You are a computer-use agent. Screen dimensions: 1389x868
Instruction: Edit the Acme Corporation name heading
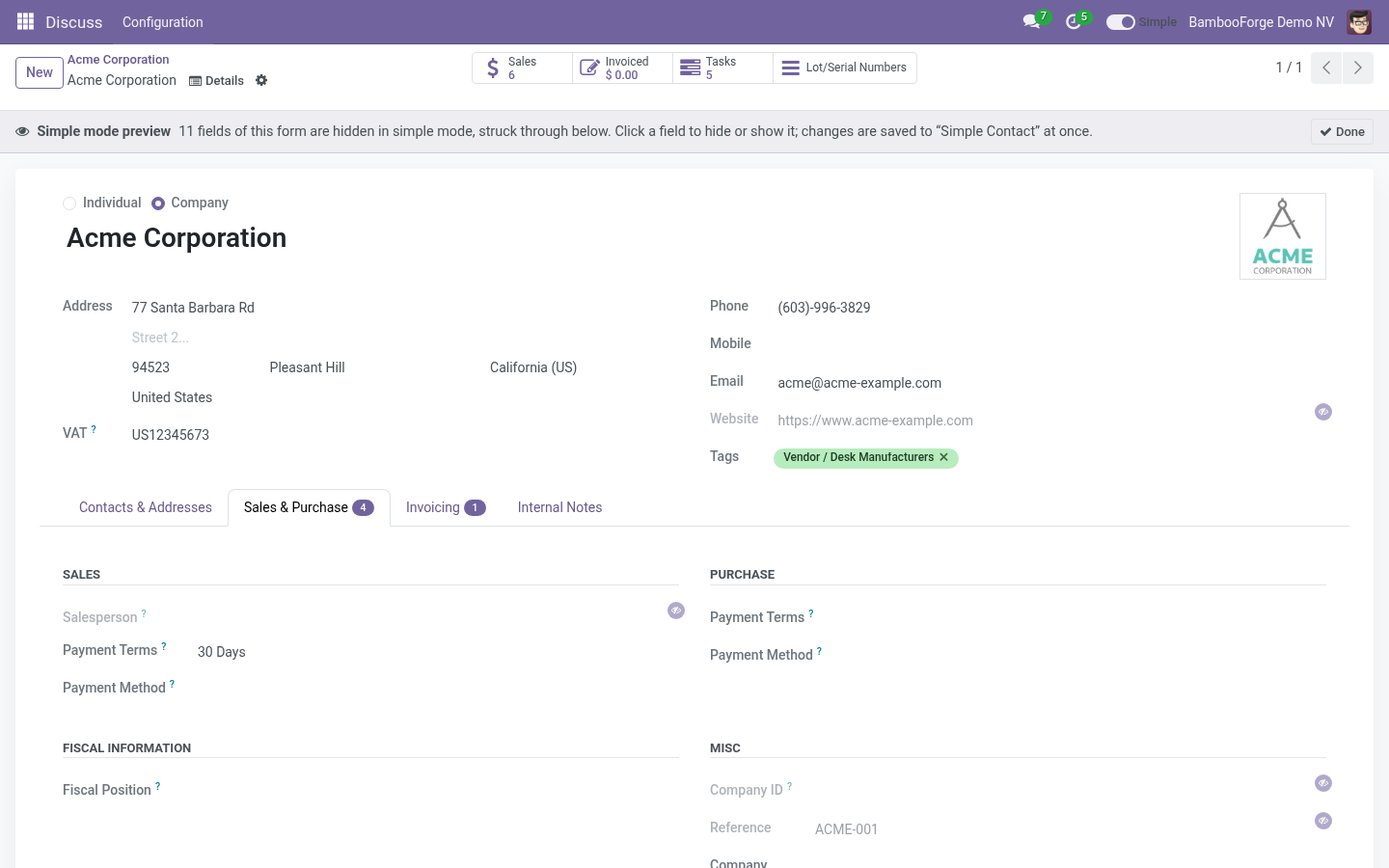pyautogui.click(x=177, y=237)
